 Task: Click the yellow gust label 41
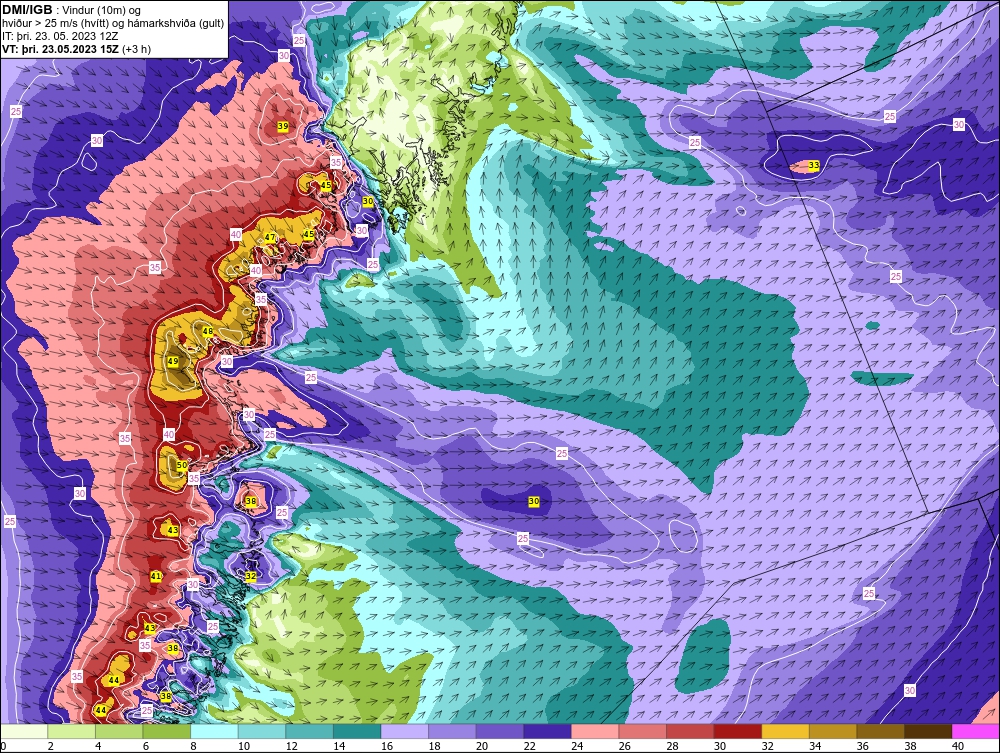click(x=156, y=576)
